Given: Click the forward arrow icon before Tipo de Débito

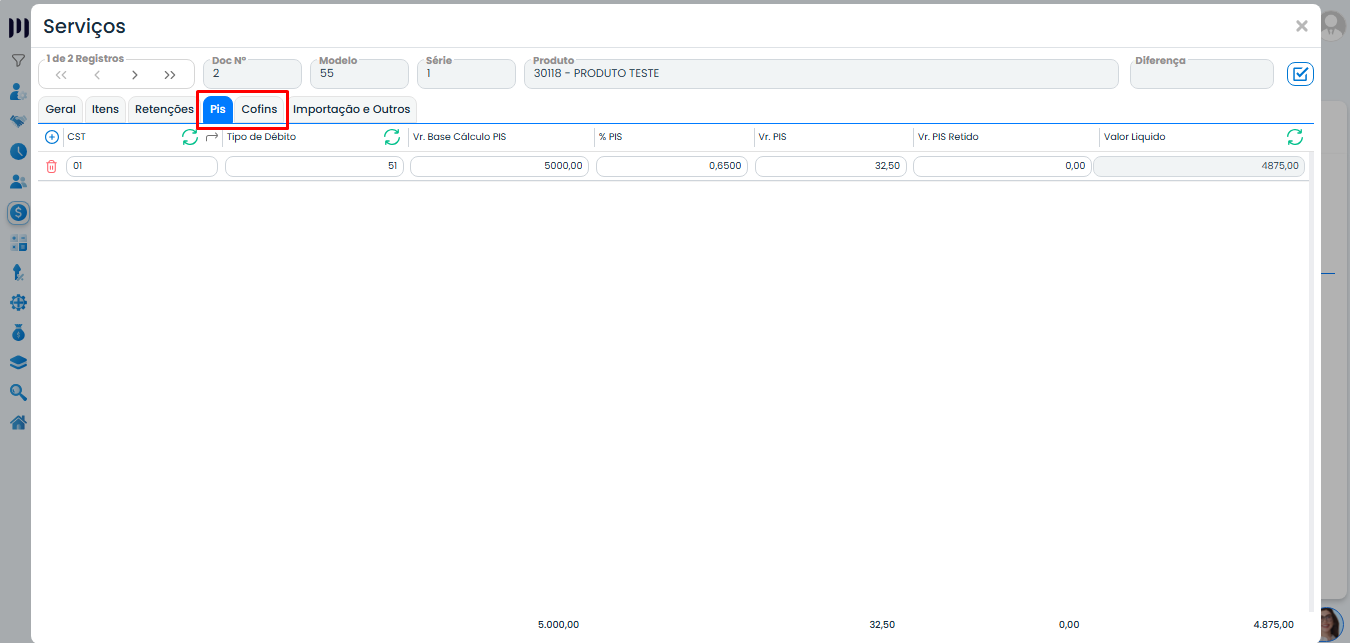Looking at the screenshot, I should 211,137.
